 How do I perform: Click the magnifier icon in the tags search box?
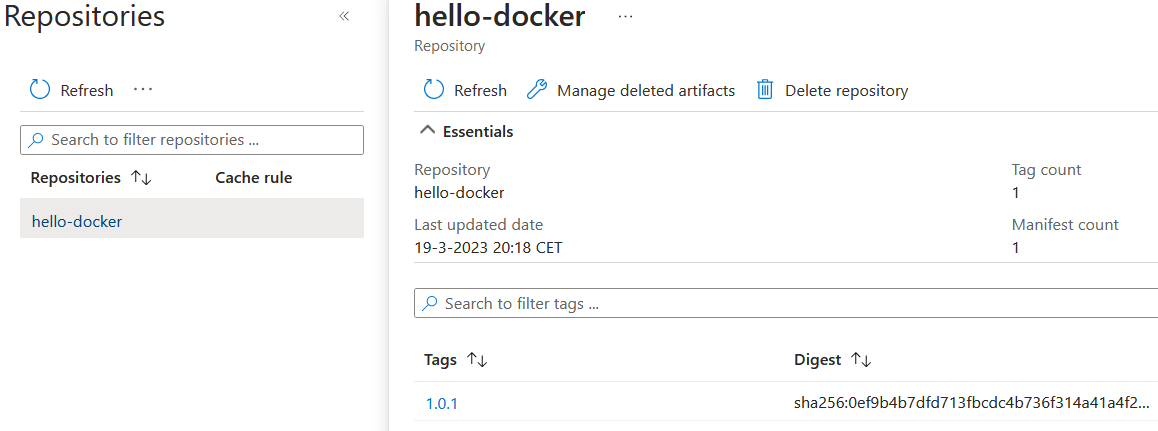[430, 303]
